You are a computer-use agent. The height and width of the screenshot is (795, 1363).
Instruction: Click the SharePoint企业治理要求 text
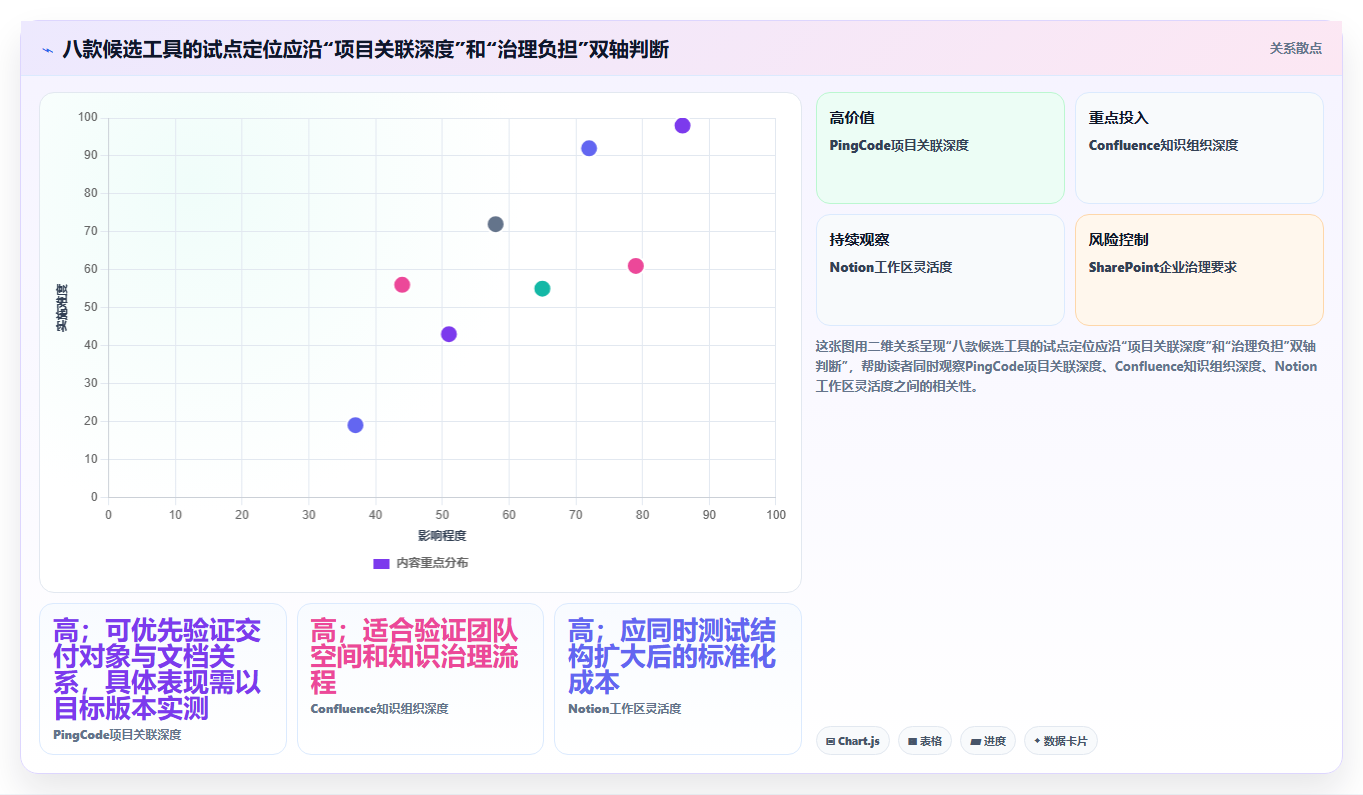[1165, 268]
